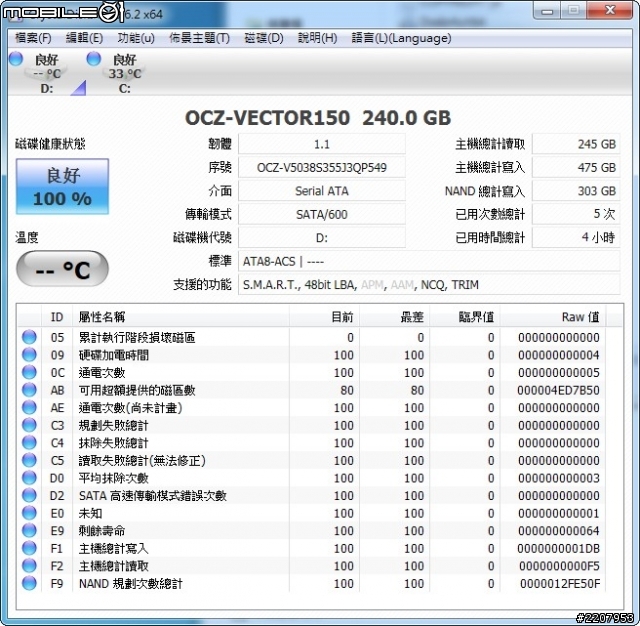This screenshot has height=626, width=640.
Task: Click status orb of attribute F2 row
Action: (29, 565)
